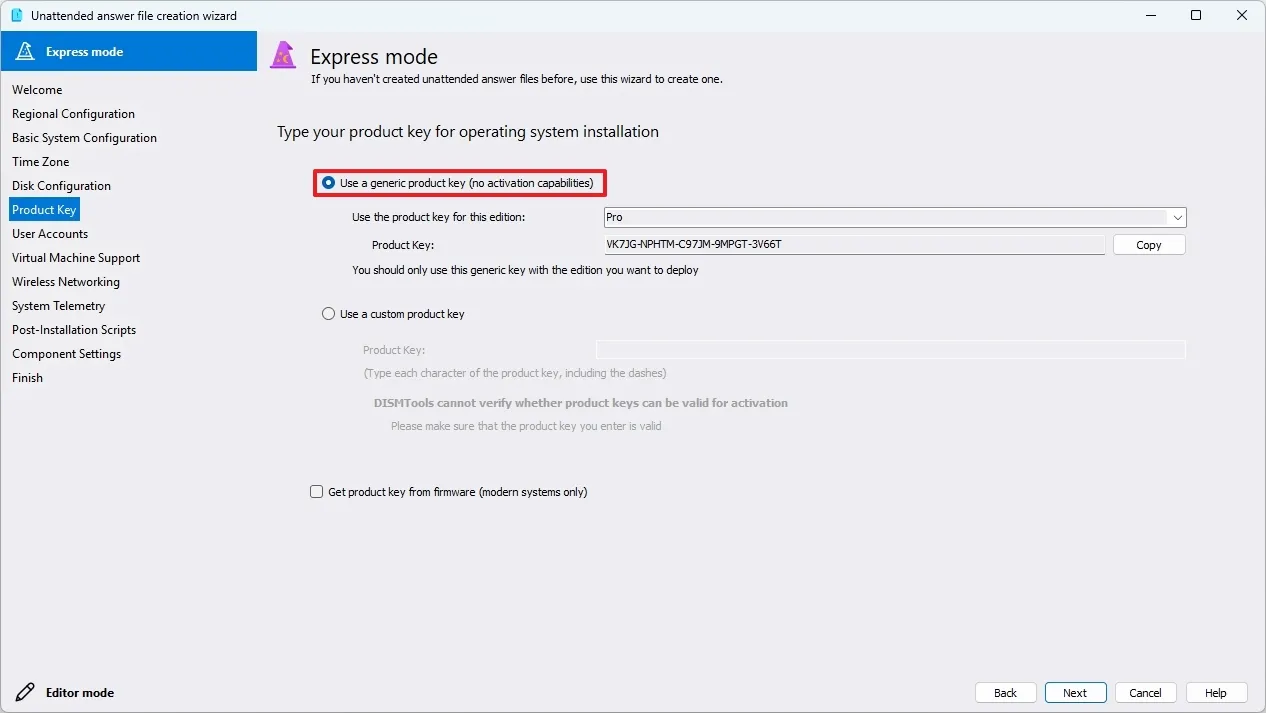Open the Disk Configuration page
Viewport: 1266px width, 713px height.
coord(61,186)
